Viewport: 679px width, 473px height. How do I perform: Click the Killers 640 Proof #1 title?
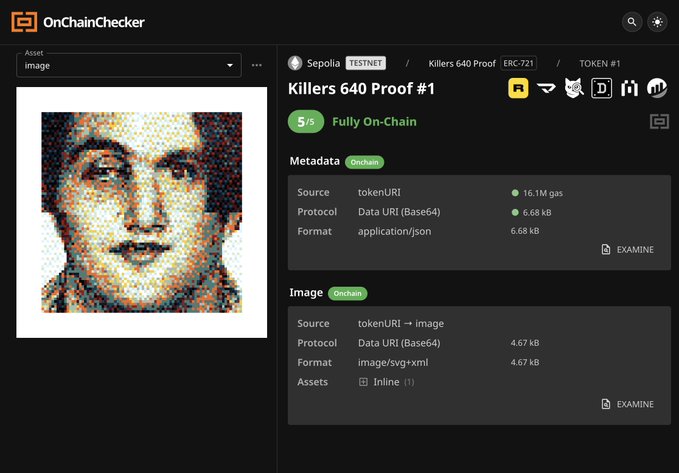tap(361, 88)
